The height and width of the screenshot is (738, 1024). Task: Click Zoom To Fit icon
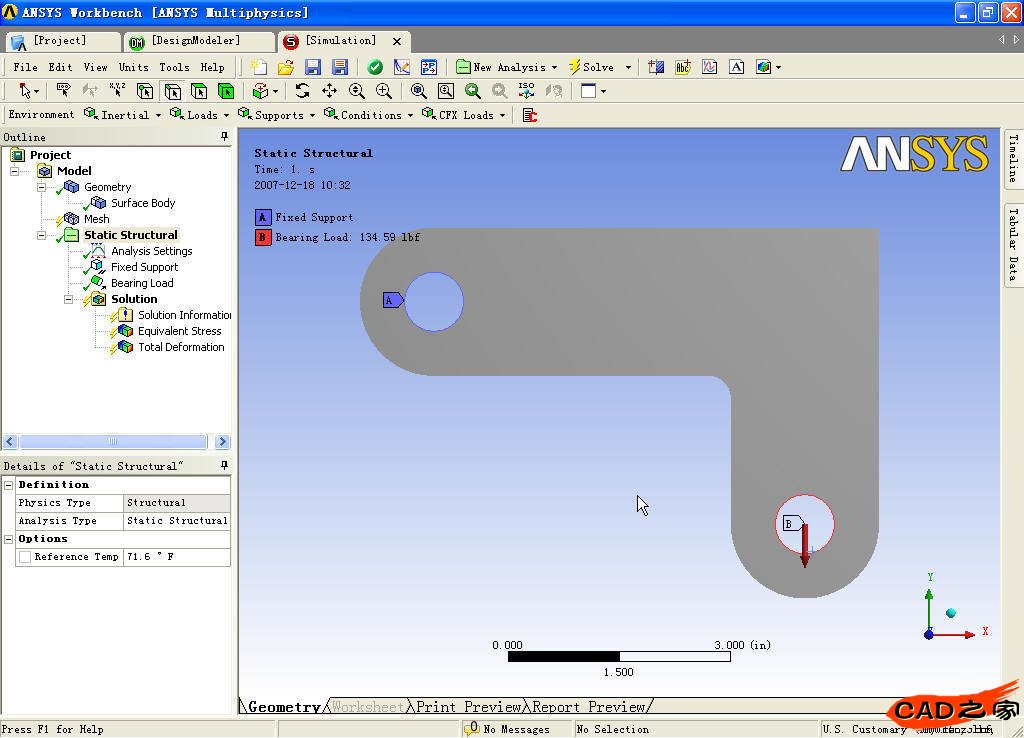(x=419, y=91)
